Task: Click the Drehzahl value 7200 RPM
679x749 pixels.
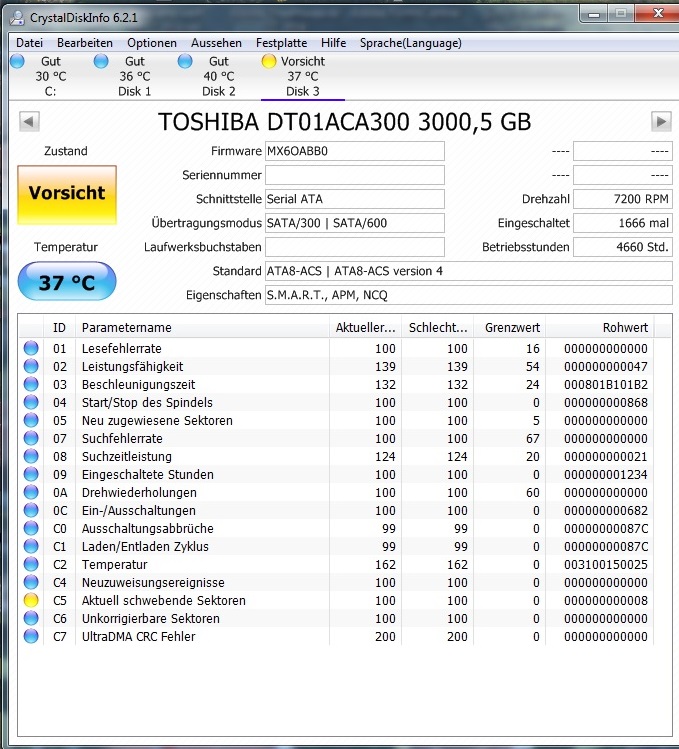Action: click(623, 199)
